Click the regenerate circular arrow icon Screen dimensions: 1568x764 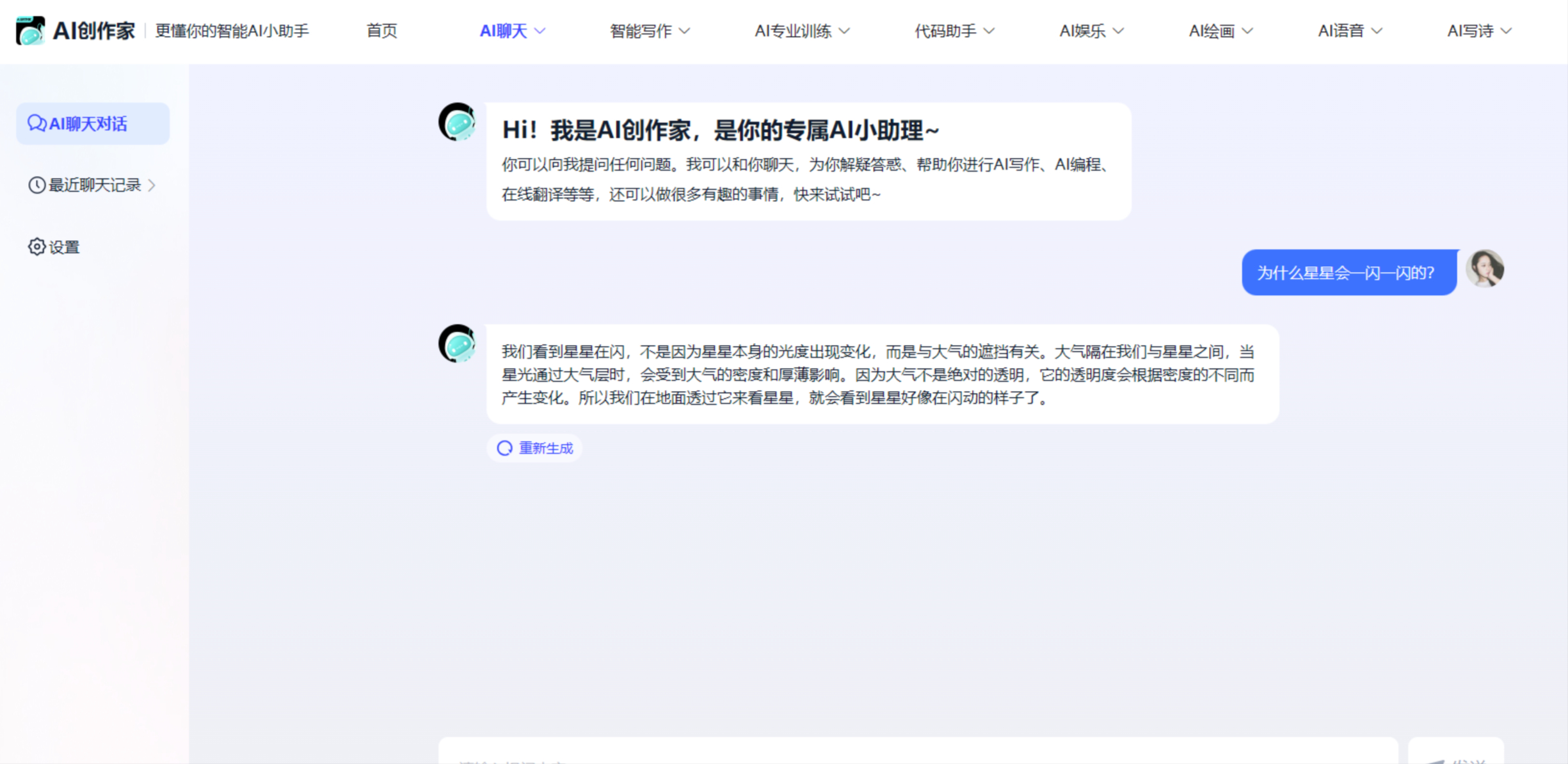point(505,448)
